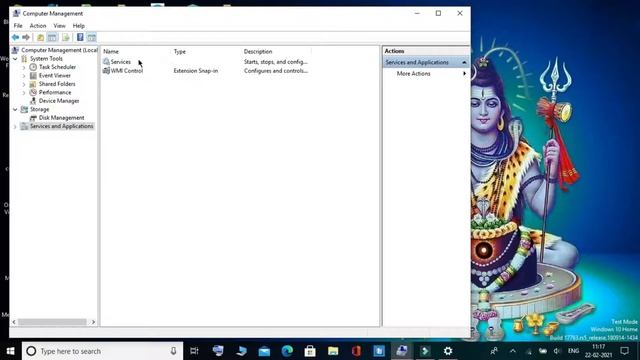Toggle Show/Hide Action Pane toolbar icon
This screenshot has width=640, height=360.
coord(91,38)
